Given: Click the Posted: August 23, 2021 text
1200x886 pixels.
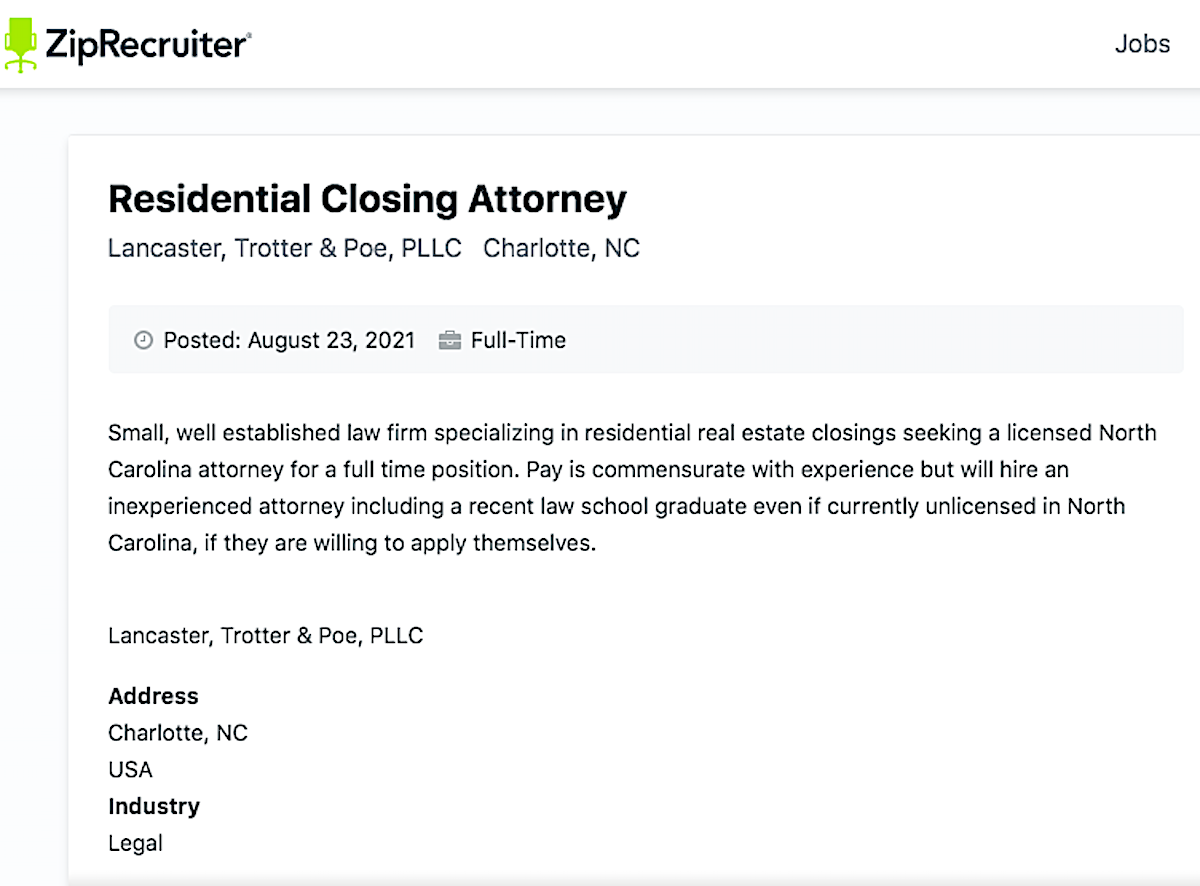Looking at the screenshot, I should [289, 341].
